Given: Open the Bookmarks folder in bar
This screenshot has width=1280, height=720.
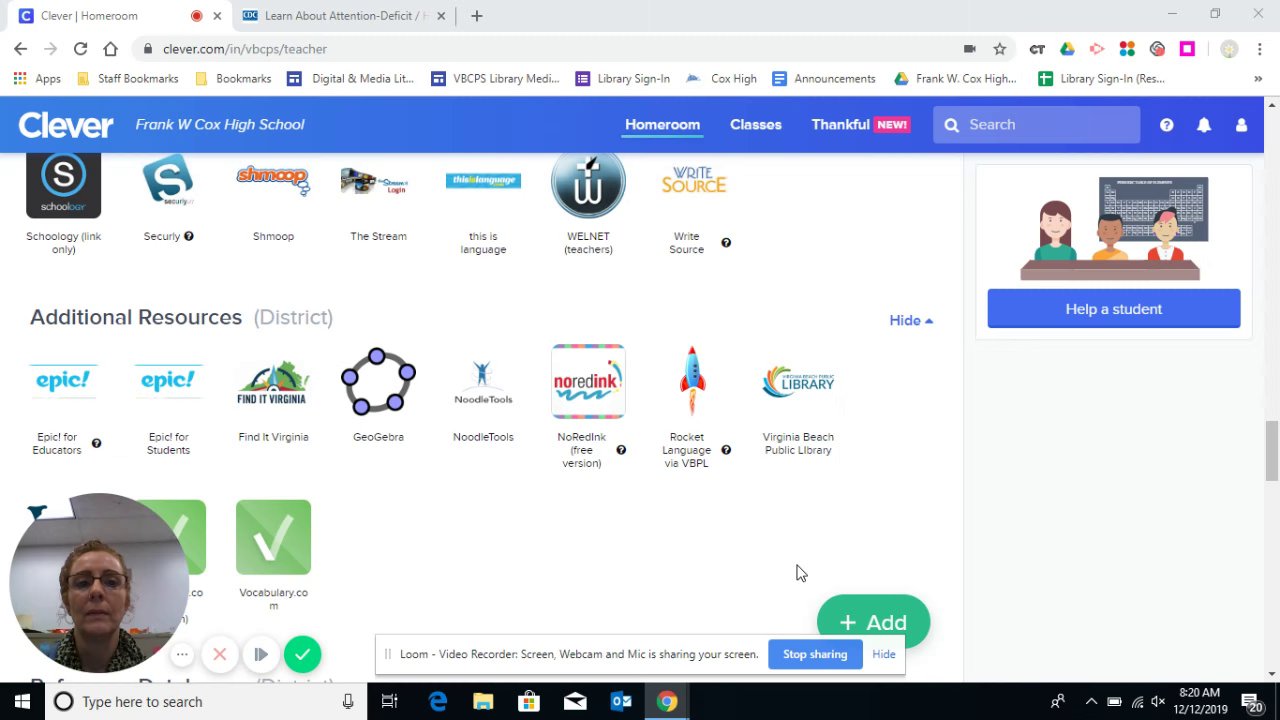Looking at the screenshot, I should point(233,79).
